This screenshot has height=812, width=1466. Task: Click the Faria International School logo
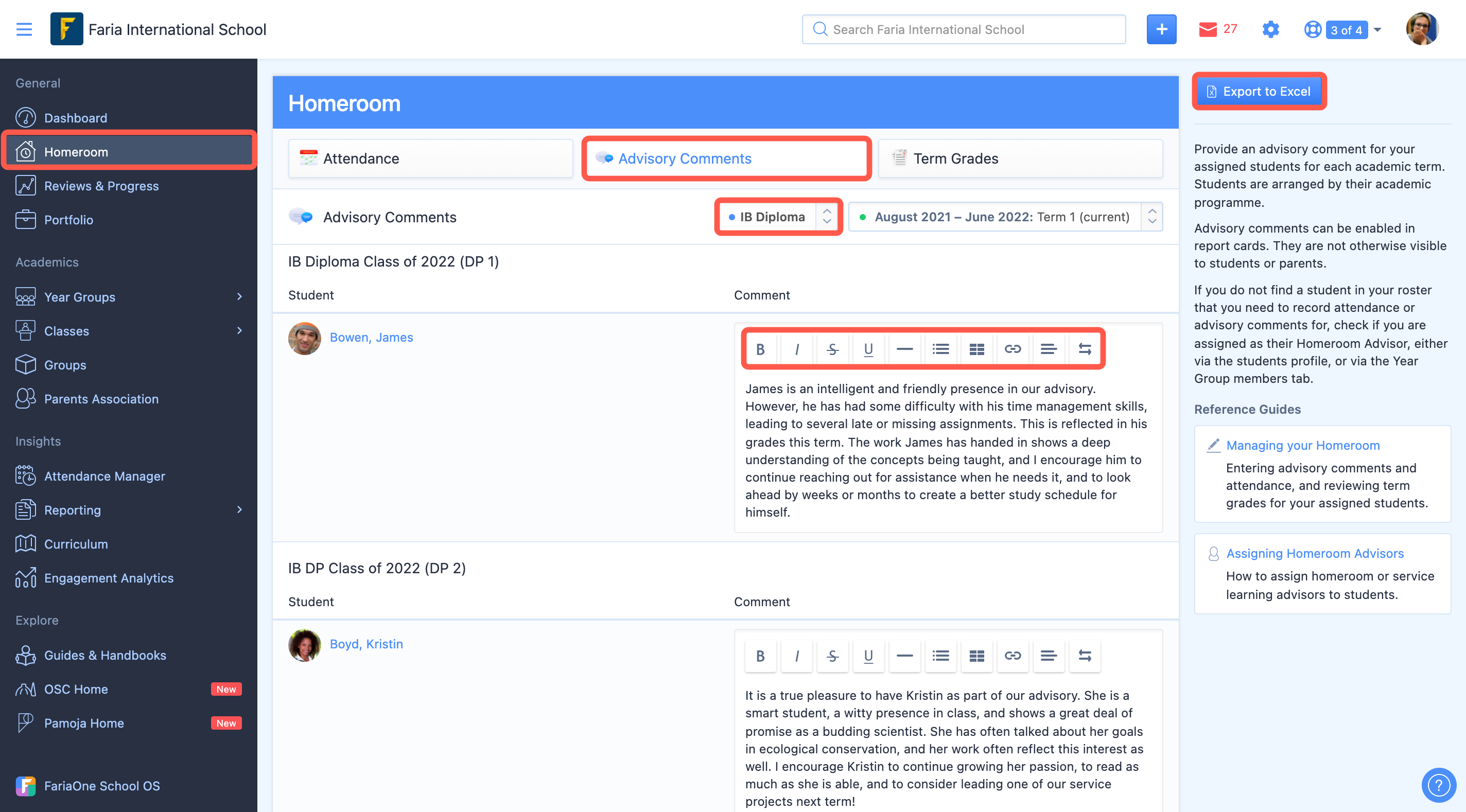click(x=66, y=29)
